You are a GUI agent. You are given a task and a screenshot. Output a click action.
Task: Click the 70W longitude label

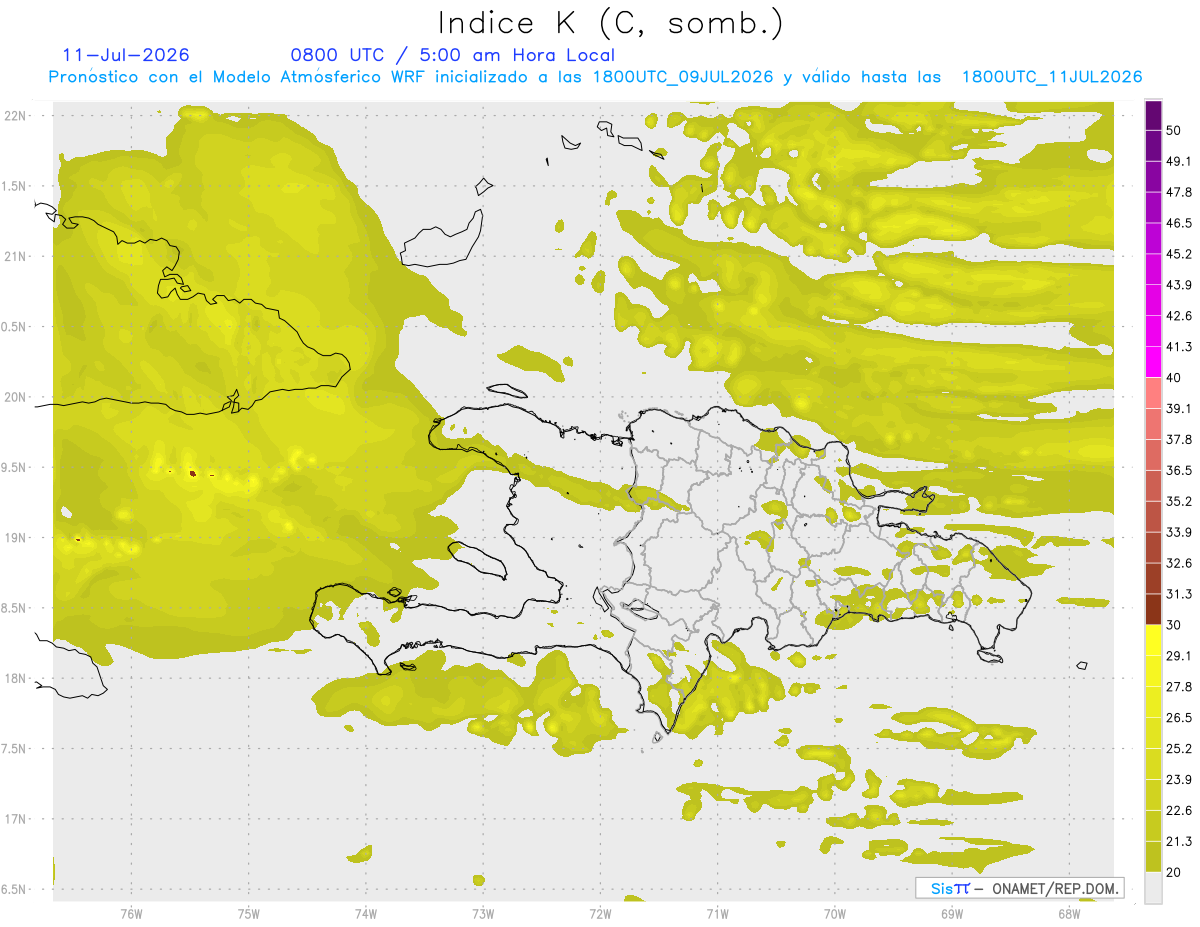click(834, 914)
